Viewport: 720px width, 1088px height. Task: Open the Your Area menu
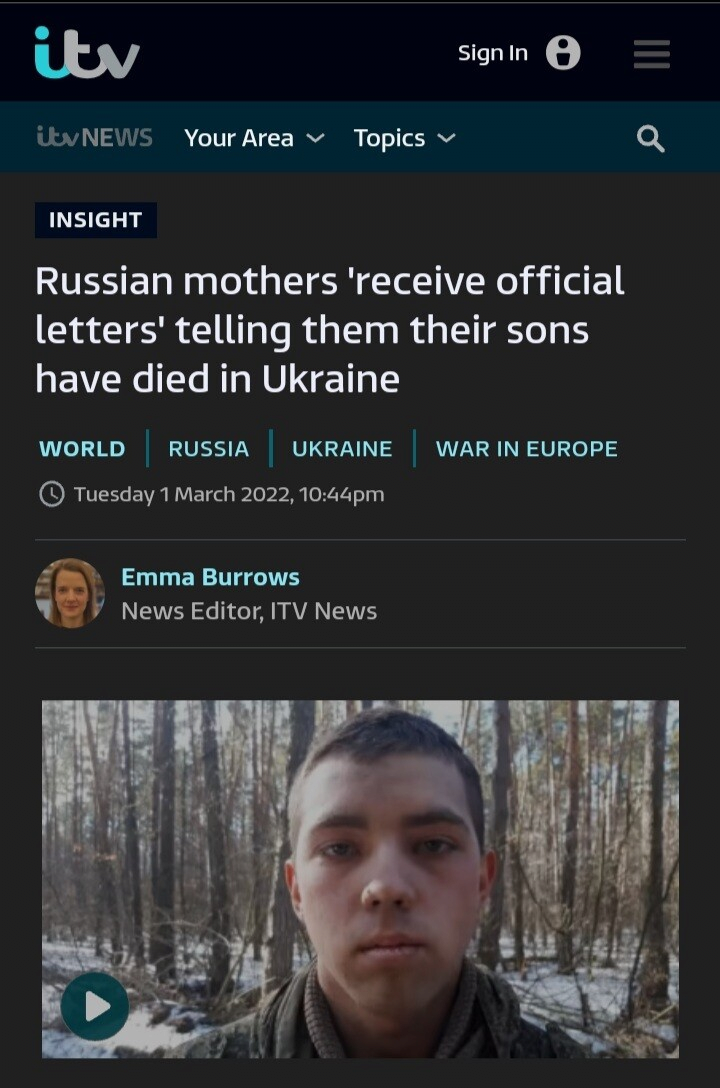(x=254, y=138)
